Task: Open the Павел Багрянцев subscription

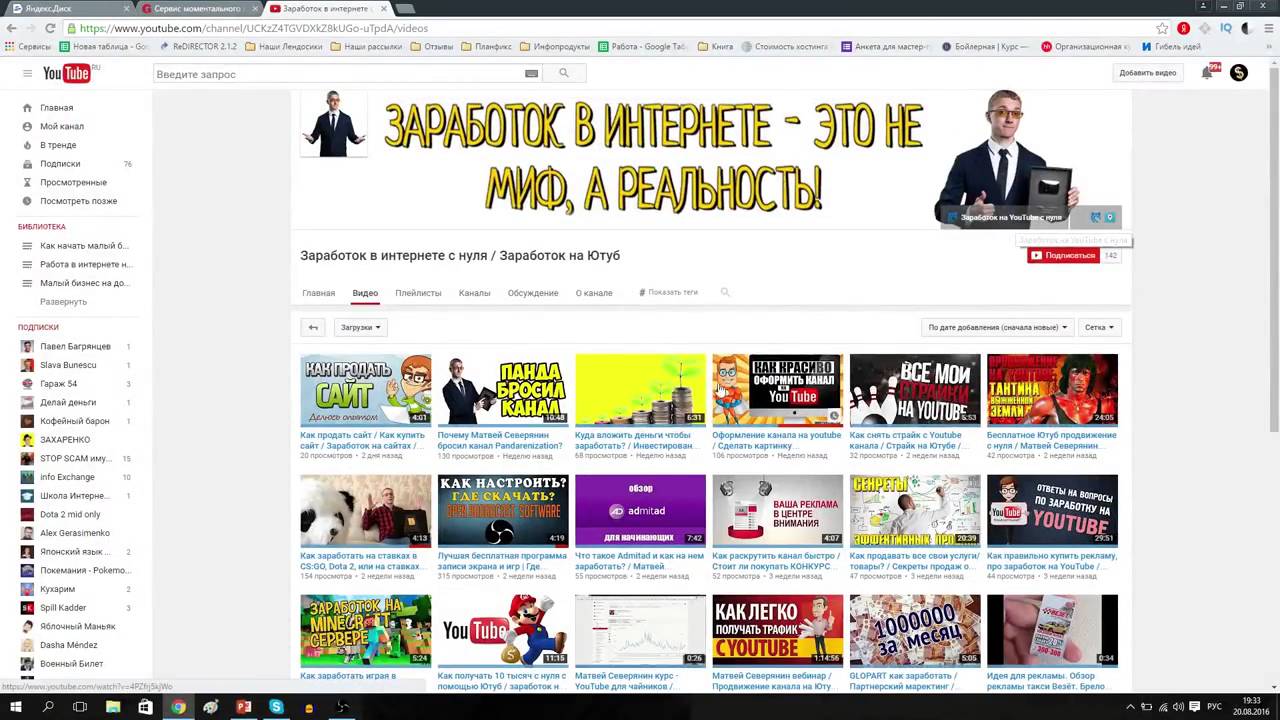Action: pyautogui.click(x=76, y=346)
